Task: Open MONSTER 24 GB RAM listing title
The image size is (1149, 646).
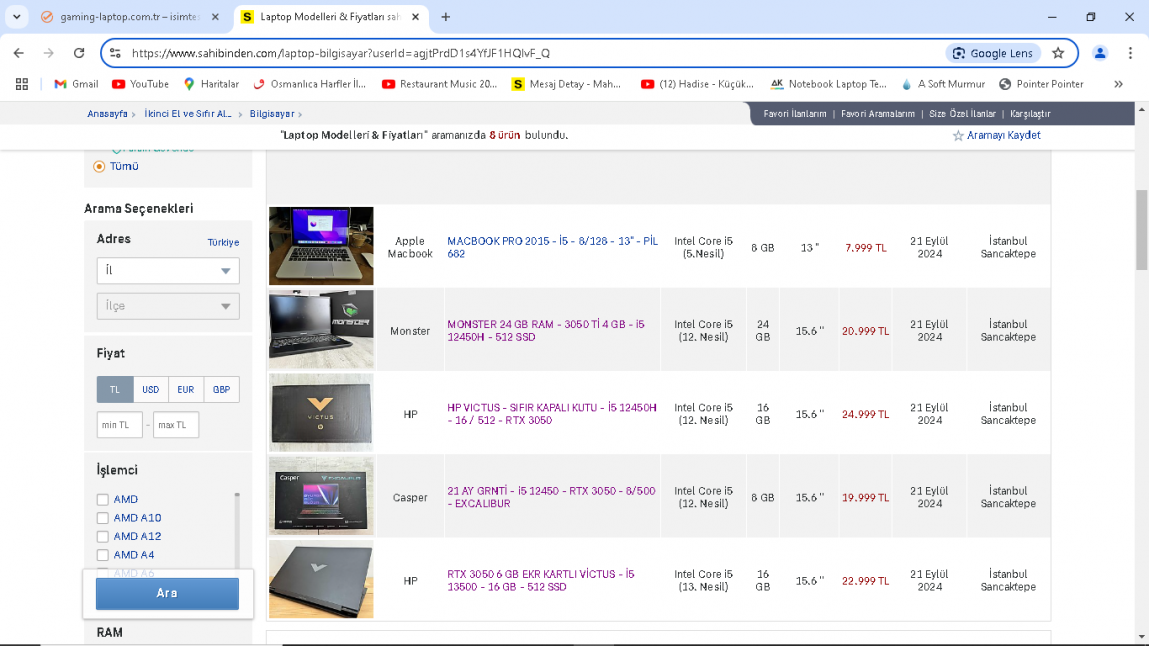Action: point(546,331)
